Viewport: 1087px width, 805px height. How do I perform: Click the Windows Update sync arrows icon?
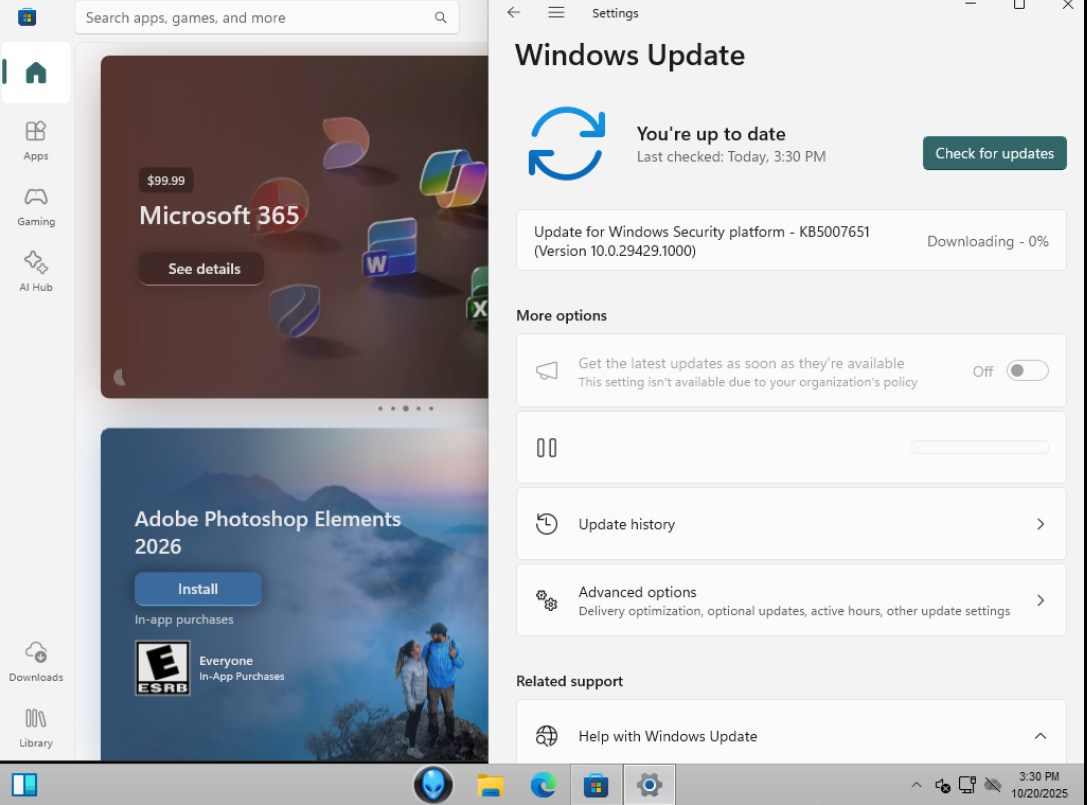point(566,144)
